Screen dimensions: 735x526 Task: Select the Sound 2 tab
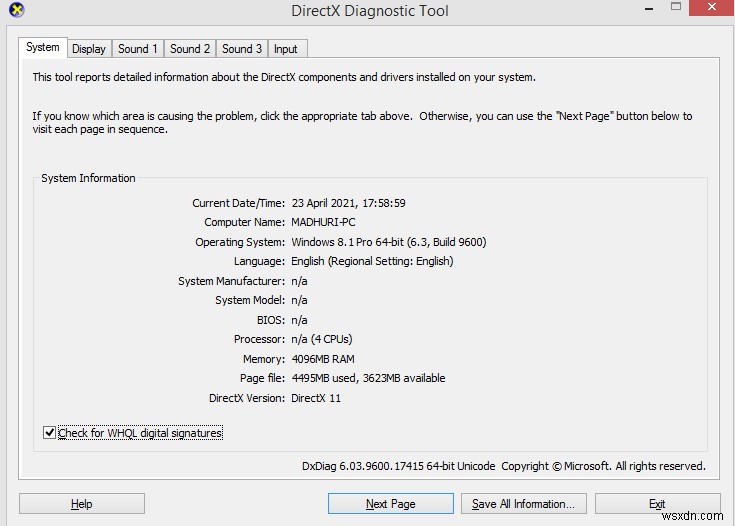click(x=190, y=49)
